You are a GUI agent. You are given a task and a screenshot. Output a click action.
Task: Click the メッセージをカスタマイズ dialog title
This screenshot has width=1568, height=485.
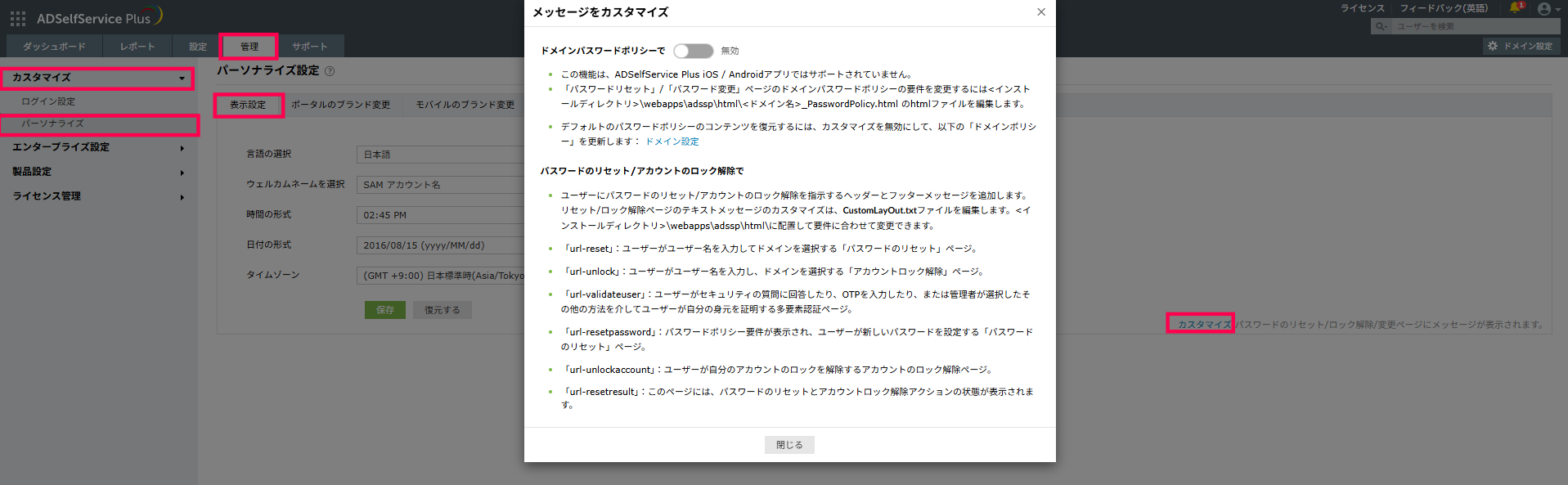[600, 12]
